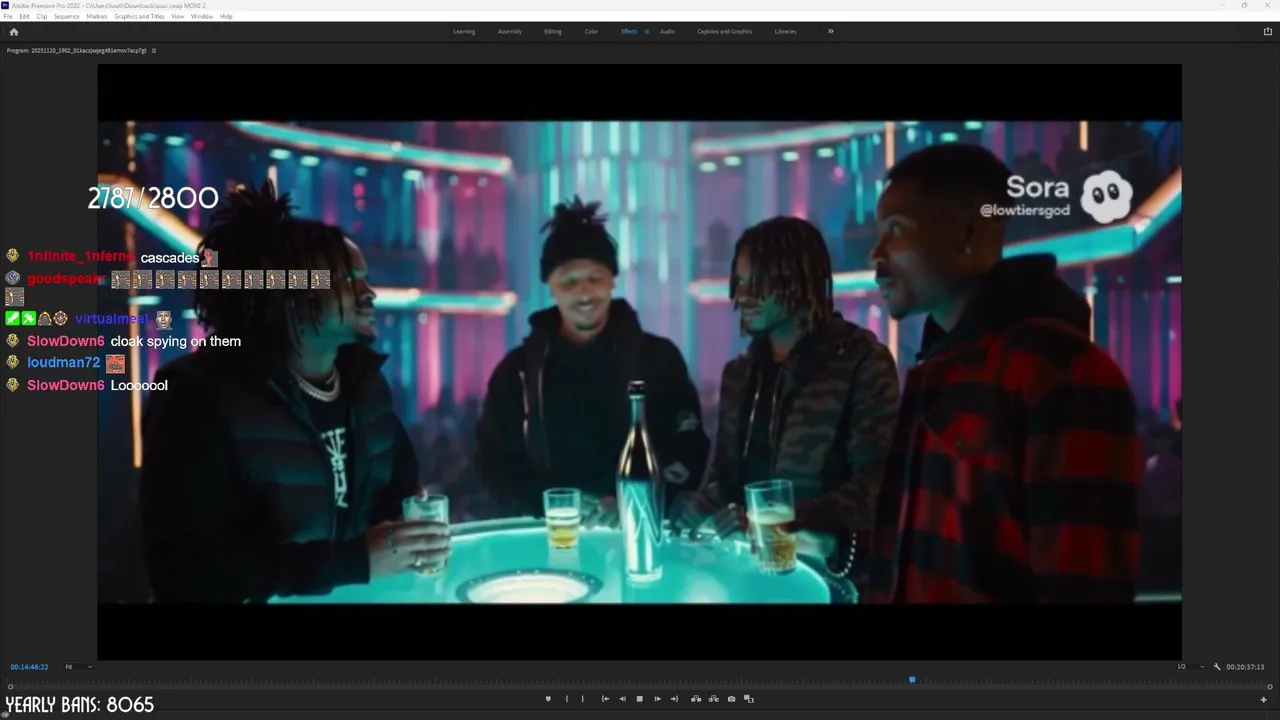Click chat username SlowDown6 beside 'cloak spying'
The height and width of the screenshot is (720, 1280).
coord(66,341)
